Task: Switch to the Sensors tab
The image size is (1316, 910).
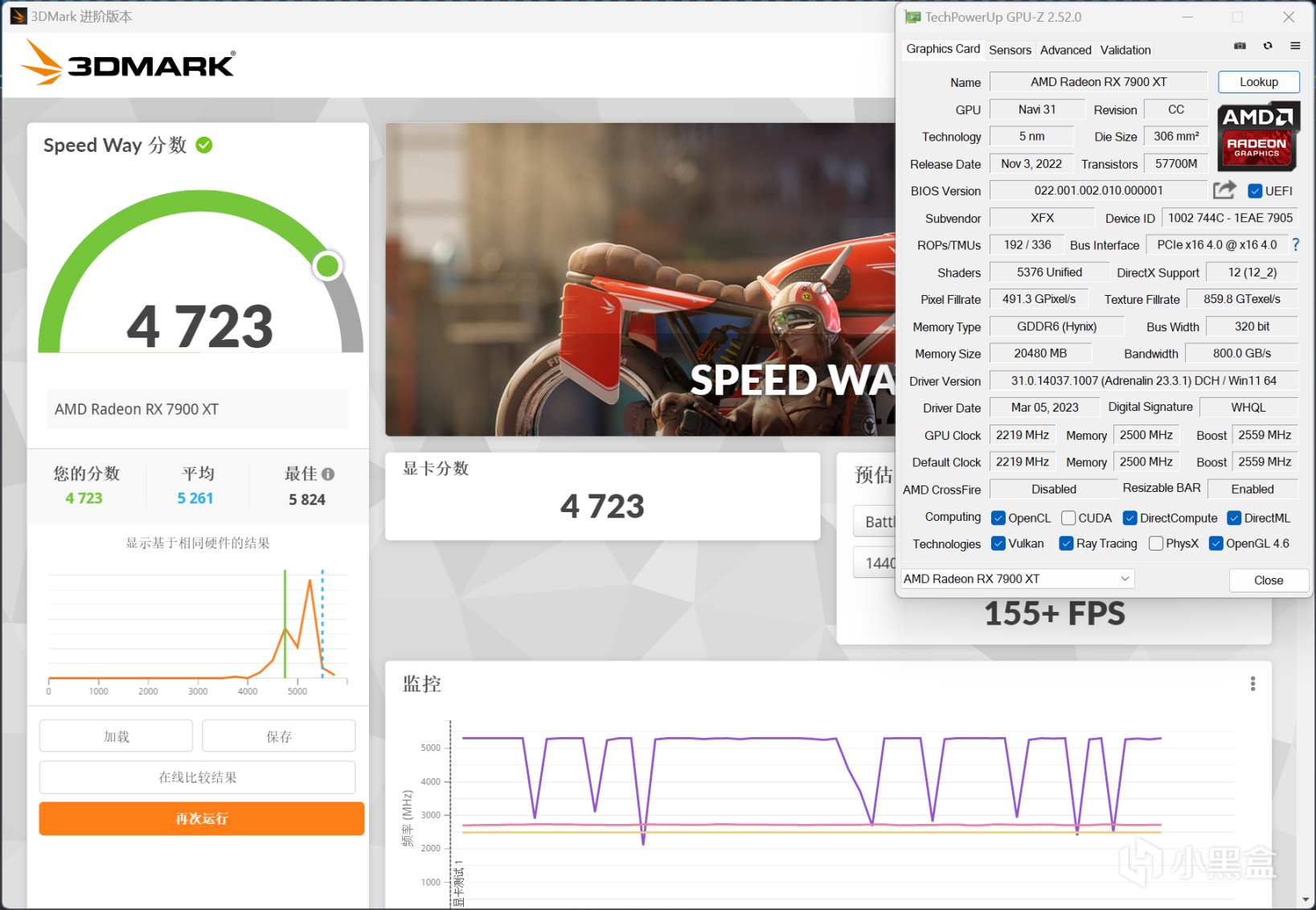Action: click(x=1010, y=50)
